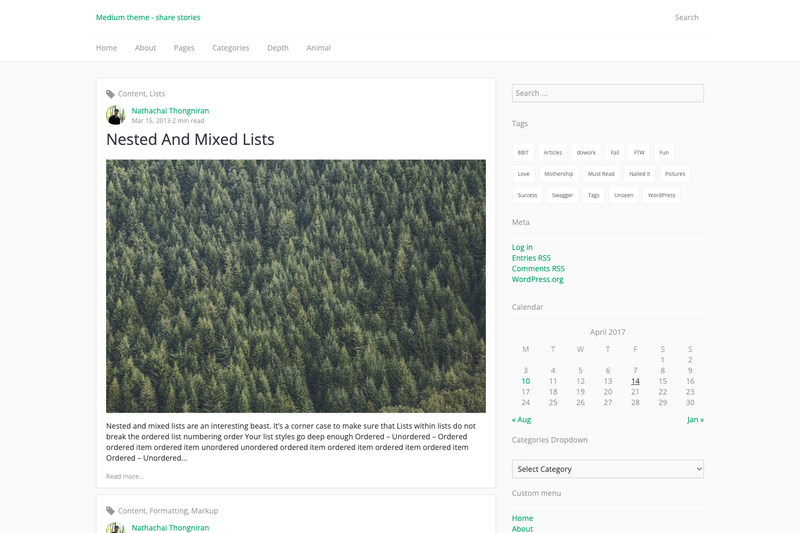The height and width of the screenshot is (533, 800).
Task: Click the April 2017 calendar caption
Action: tap(608, 332)
